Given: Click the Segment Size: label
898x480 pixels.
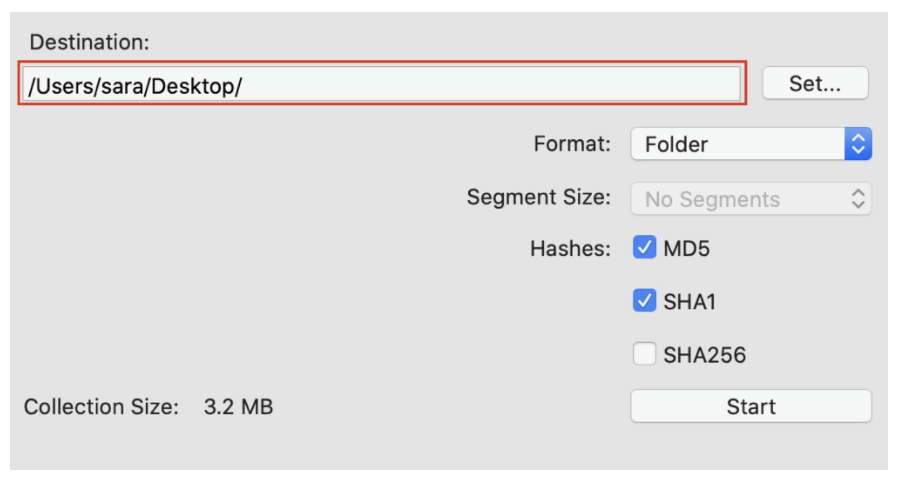Looking at the screenshot, I should coord(539,197).
